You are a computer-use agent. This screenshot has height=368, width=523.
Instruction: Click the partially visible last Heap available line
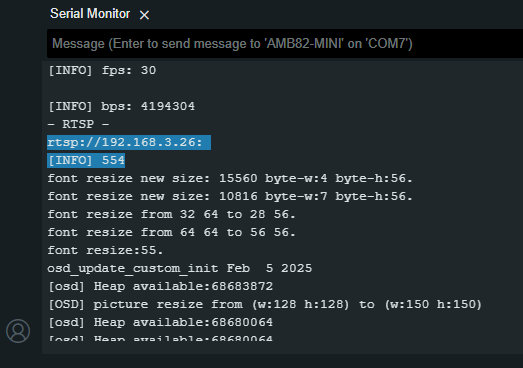click(160, 338)
